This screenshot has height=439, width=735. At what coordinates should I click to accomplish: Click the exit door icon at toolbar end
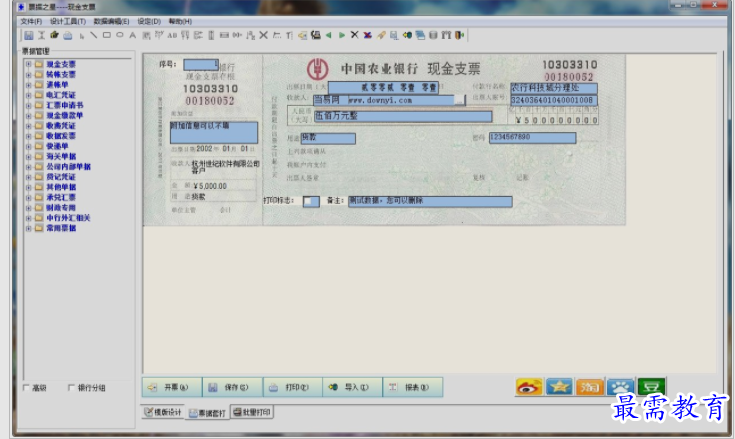(x=459, y=35)
